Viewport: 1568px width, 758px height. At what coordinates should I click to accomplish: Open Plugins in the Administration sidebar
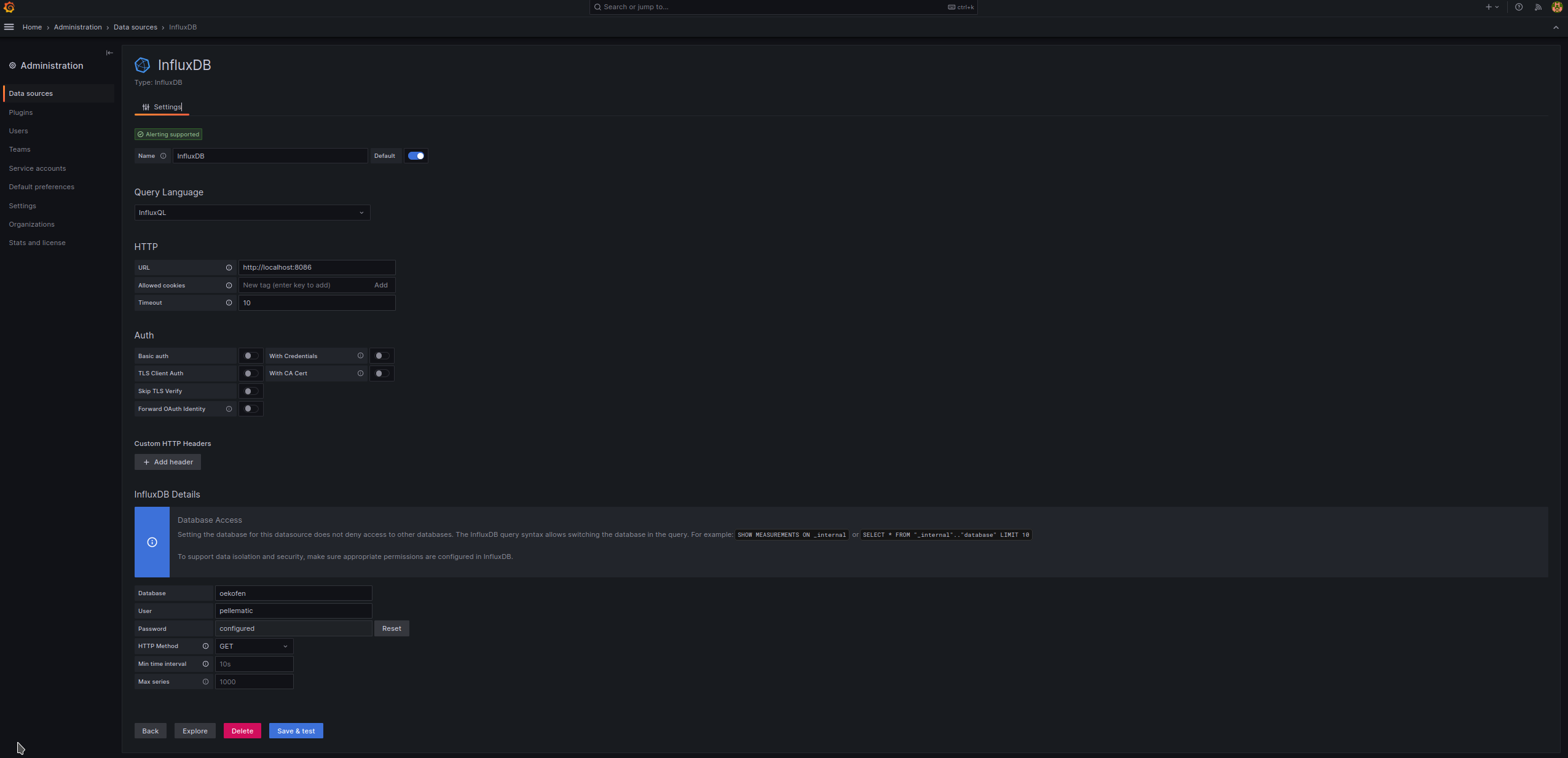coord(21,112)
